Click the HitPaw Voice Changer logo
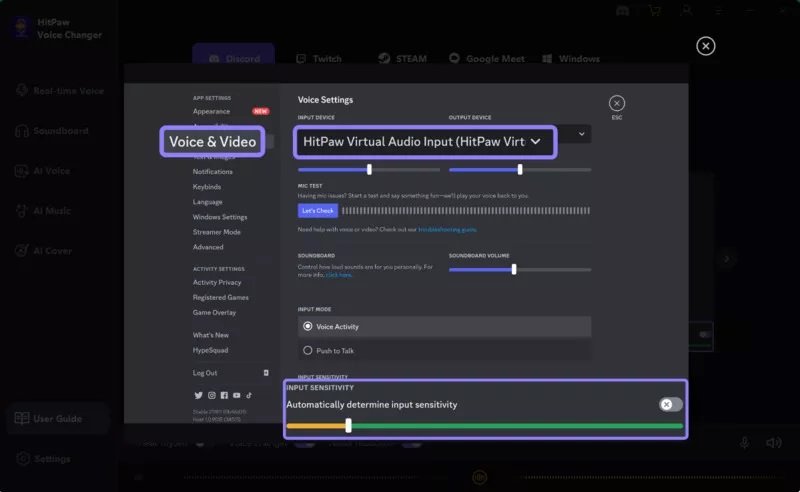The image size is (800, 492). pyautogui.click(x=21, y=28)
